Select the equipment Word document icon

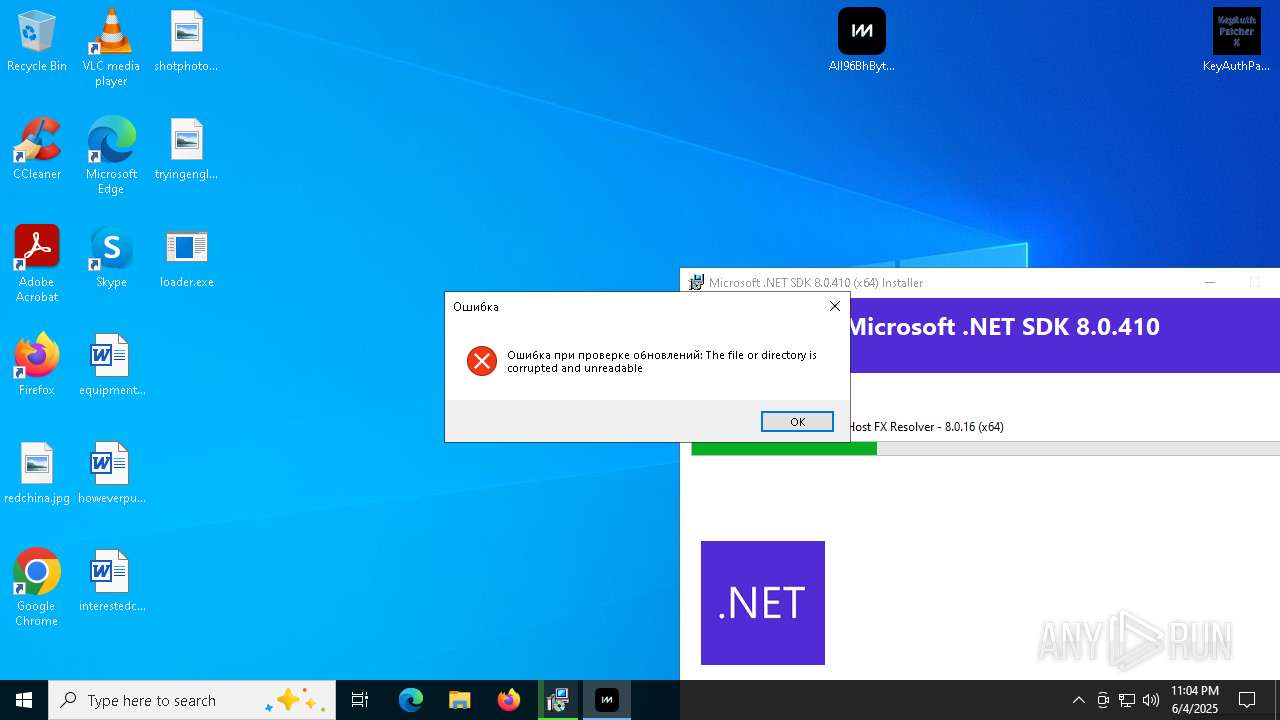coord(111,366)
